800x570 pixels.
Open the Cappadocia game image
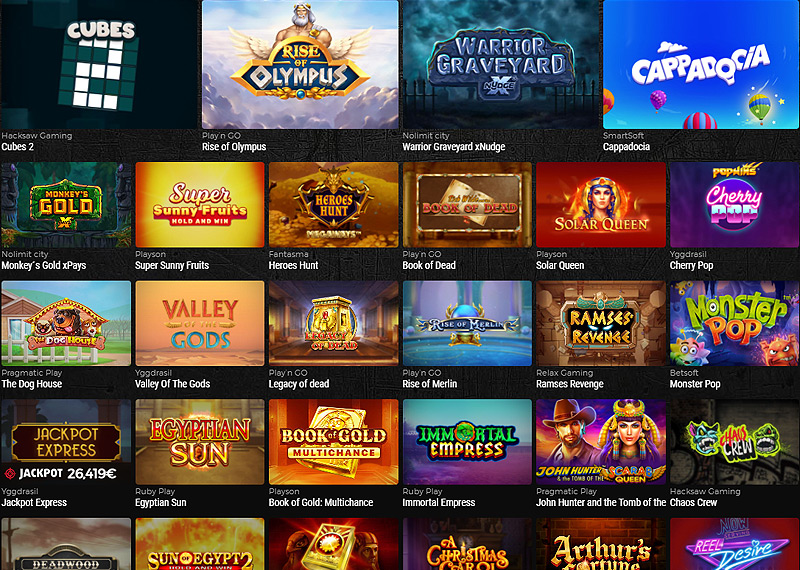point(701,64)
